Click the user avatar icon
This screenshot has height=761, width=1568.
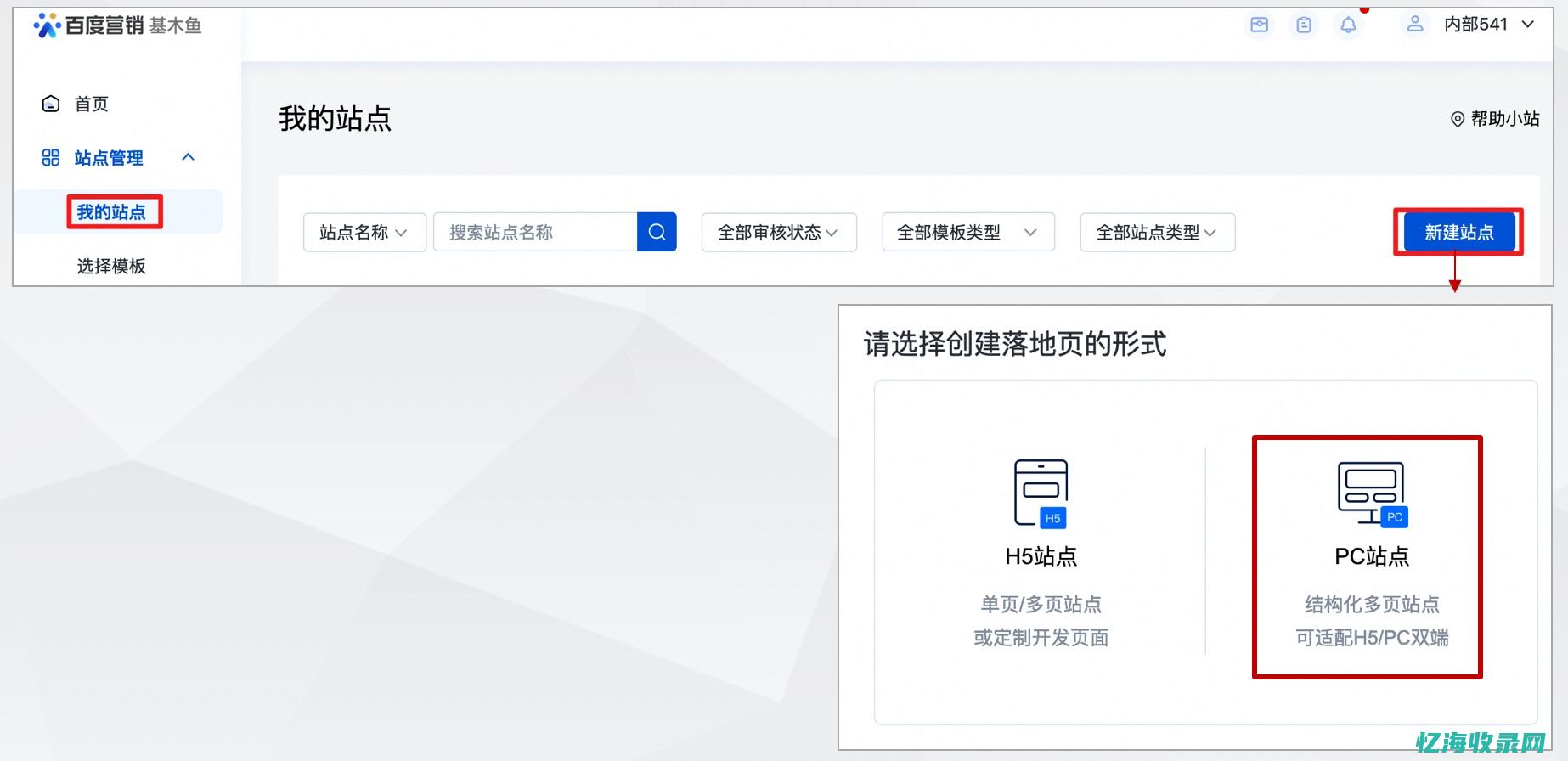1415,25
